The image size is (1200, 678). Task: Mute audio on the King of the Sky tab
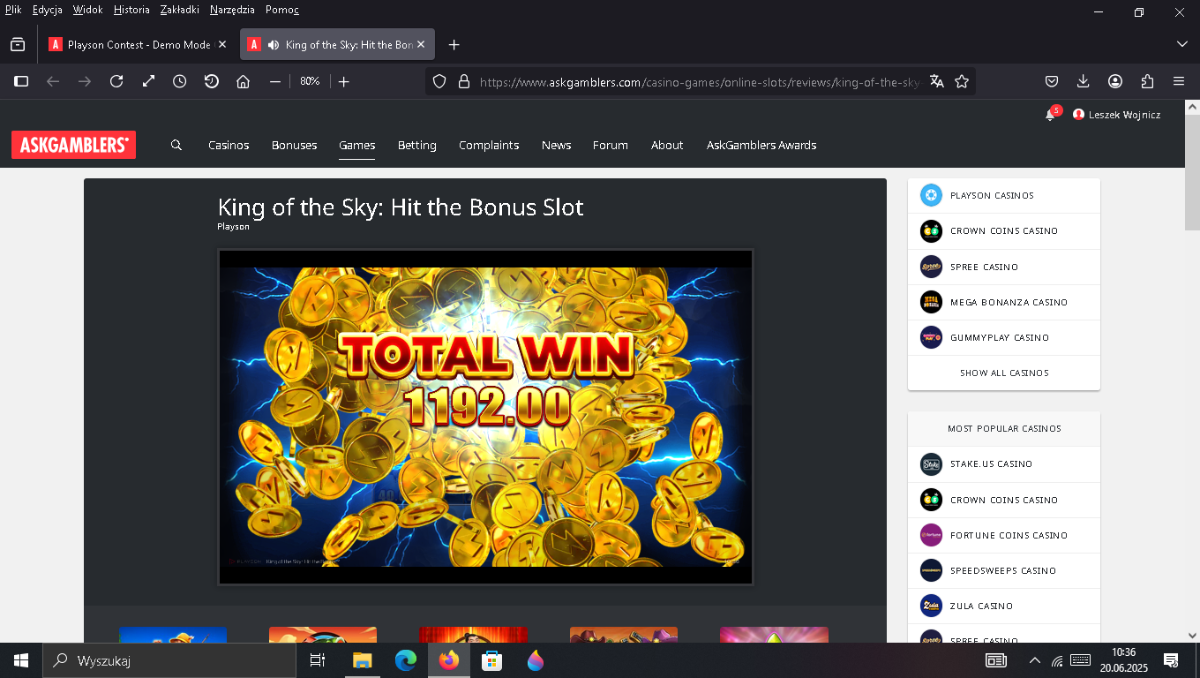point(273,45)
